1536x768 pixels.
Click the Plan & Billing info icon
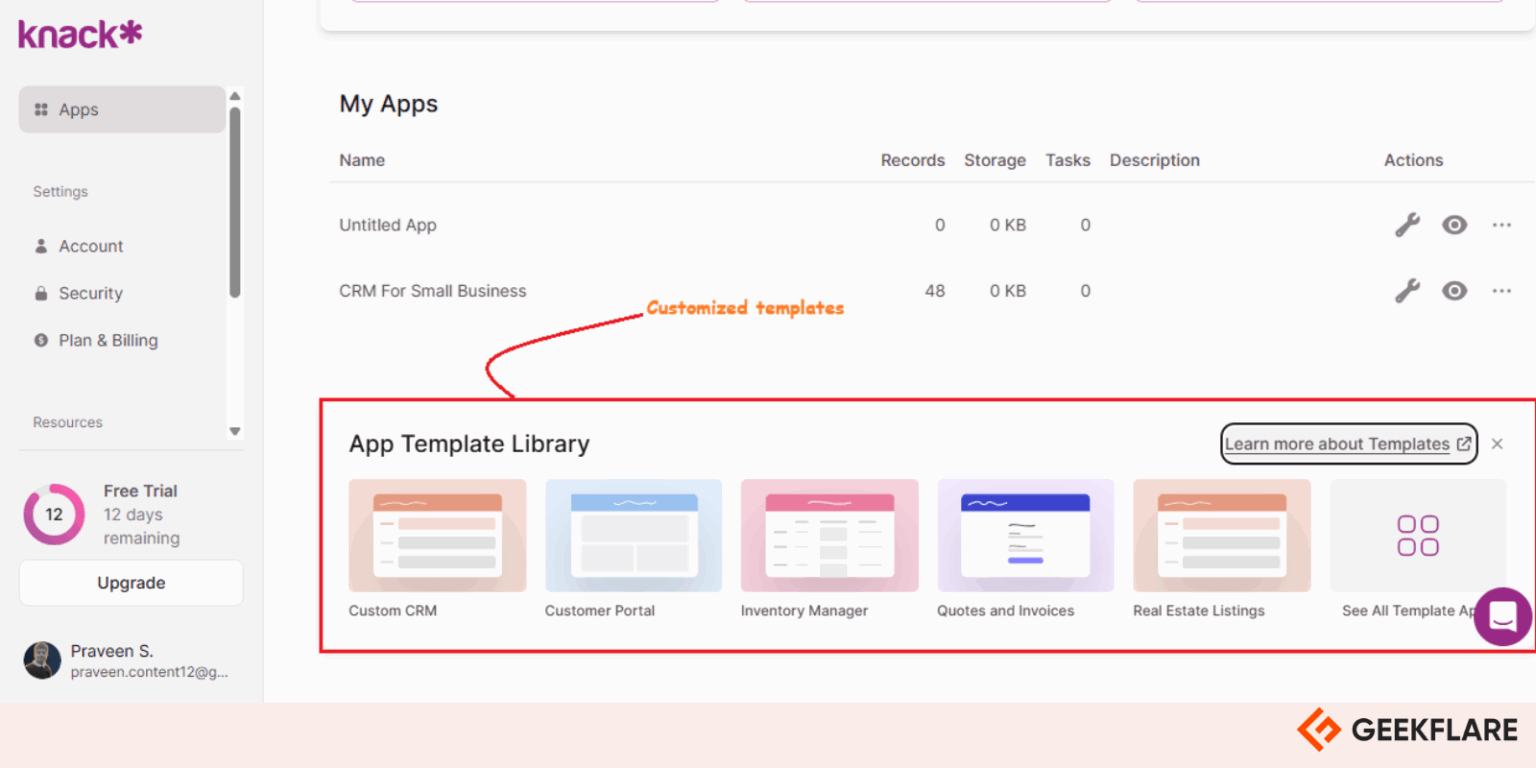tap(40, 340)
